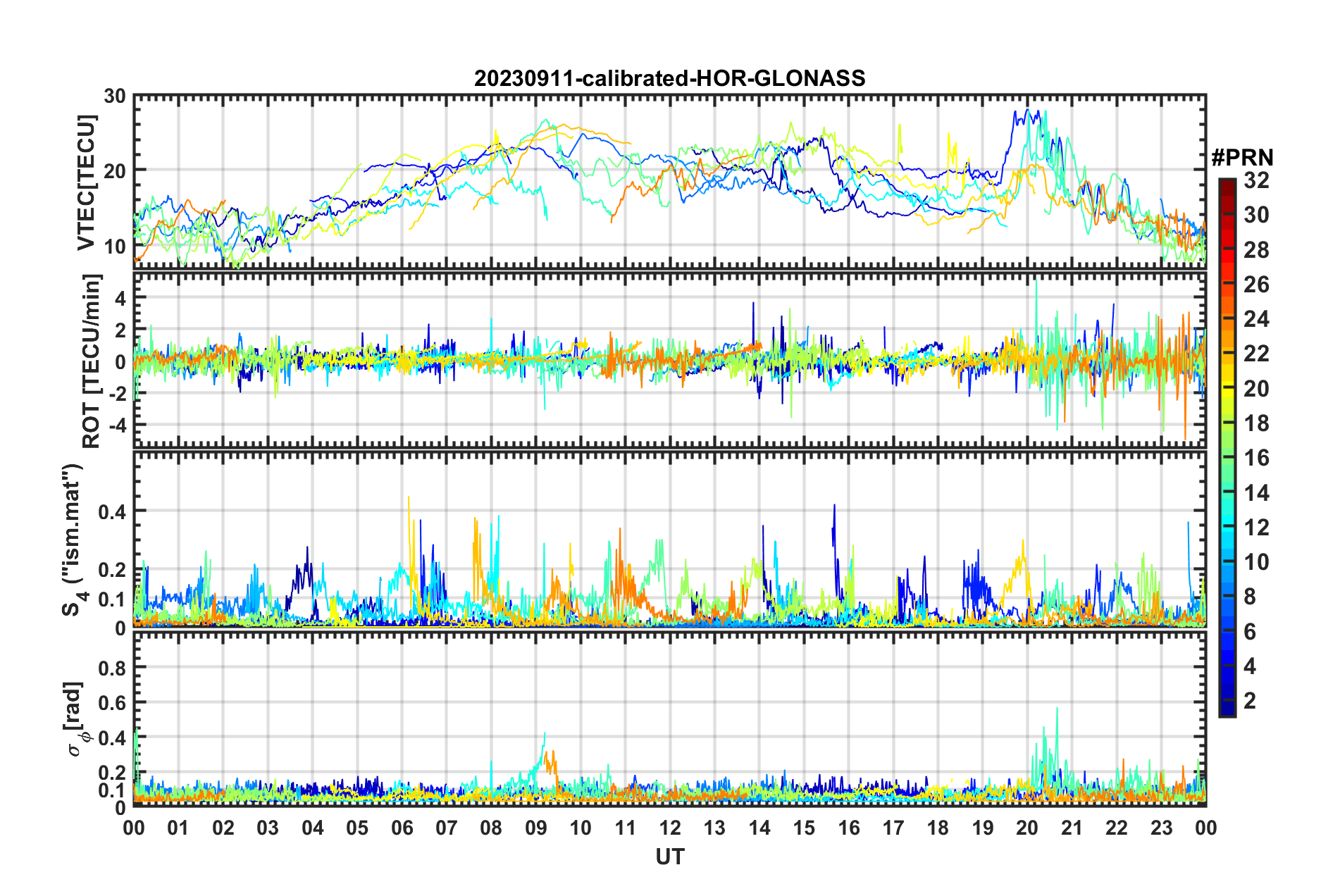
Task: Click the PRN rainbow colorbar strip
Action: coord(1227,447)
